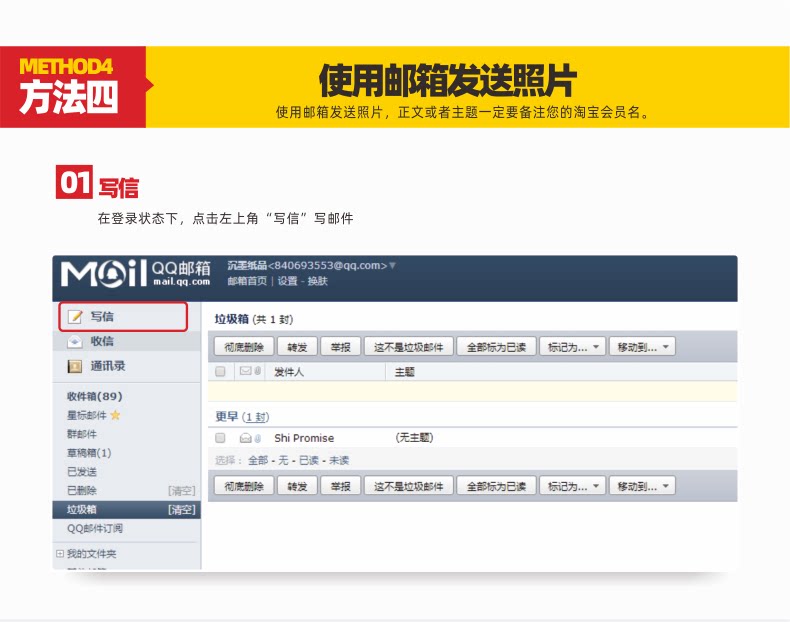Click upper 彻底删除 button
790x622 pixels.
(244, 347)
